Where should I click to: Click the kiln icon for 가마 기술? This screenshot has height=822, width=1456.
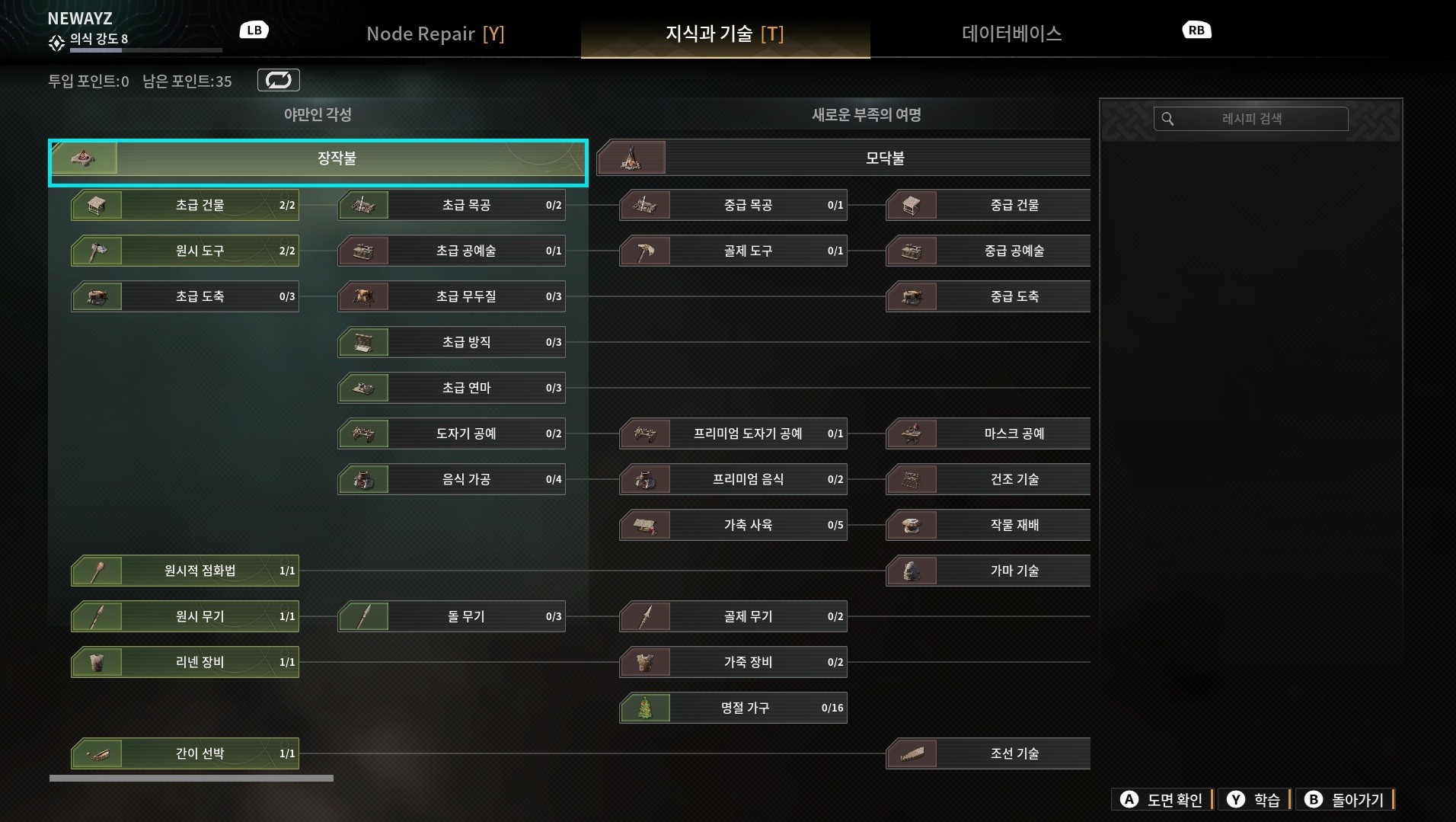tap(912, 571)
